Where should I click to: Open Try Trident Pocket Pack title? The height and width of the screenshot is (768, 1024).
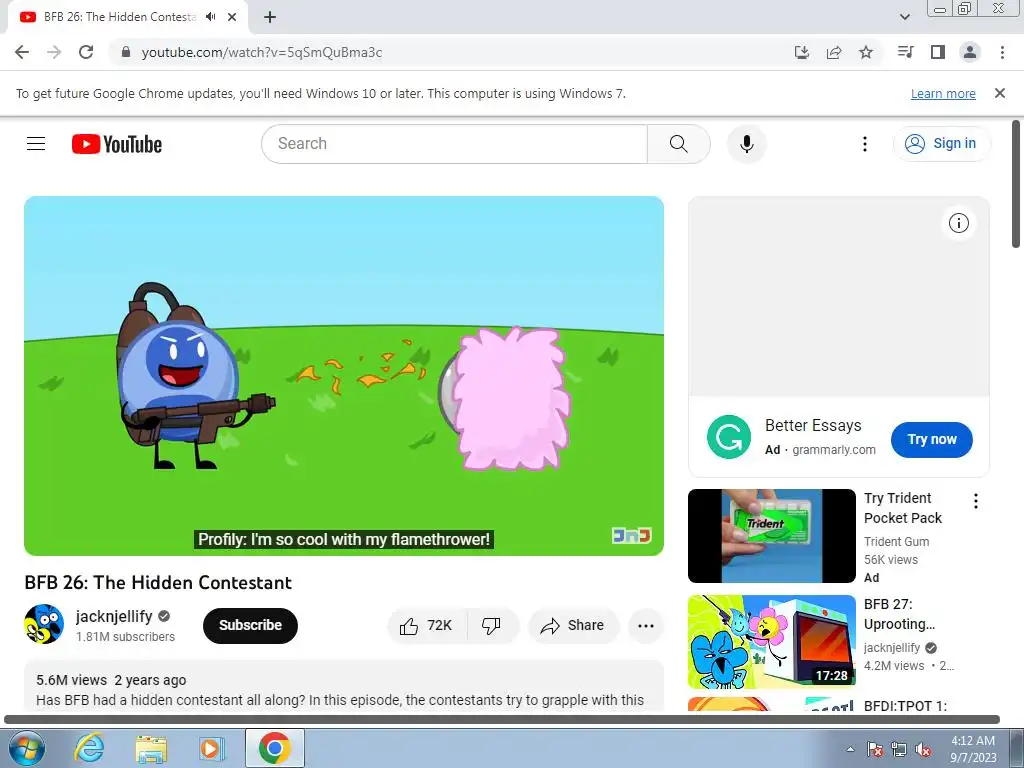[x=903, y=508]
